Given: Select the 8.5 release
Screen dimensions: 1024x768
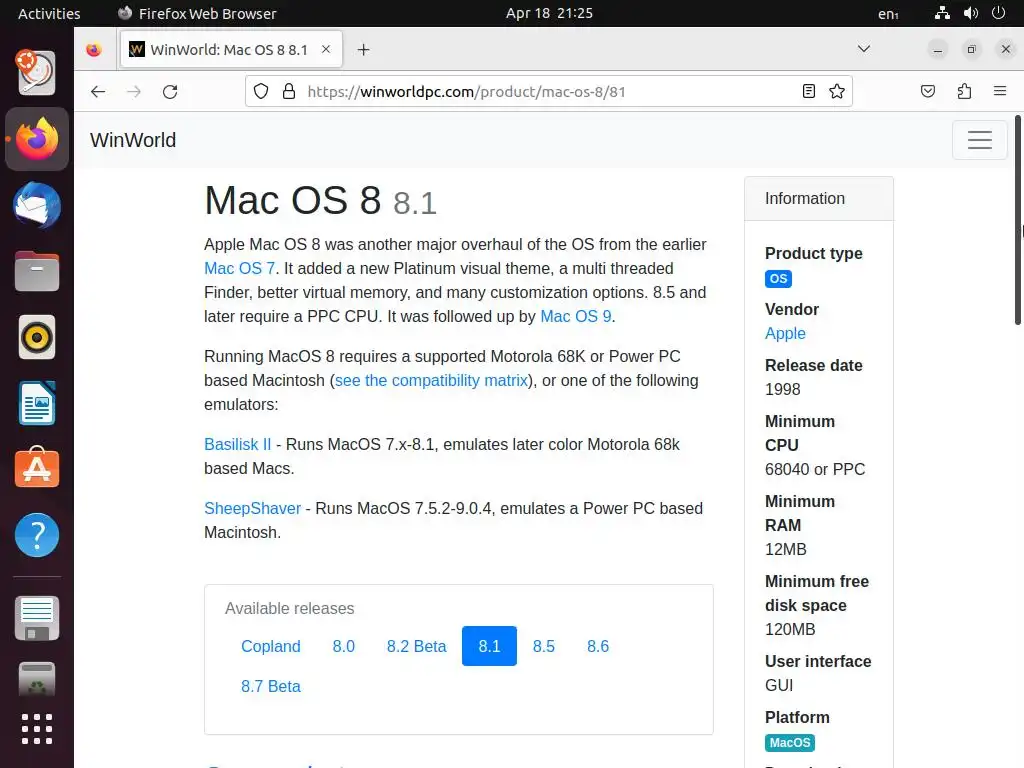Looking at the screenshot, I should (x=543, y=646).
